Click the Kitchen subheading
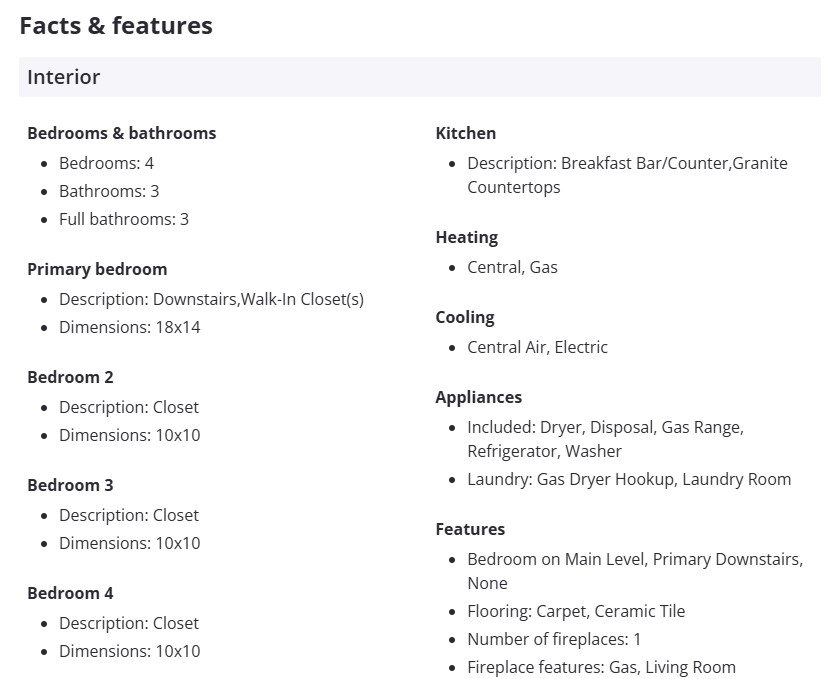 pos(465,133)
